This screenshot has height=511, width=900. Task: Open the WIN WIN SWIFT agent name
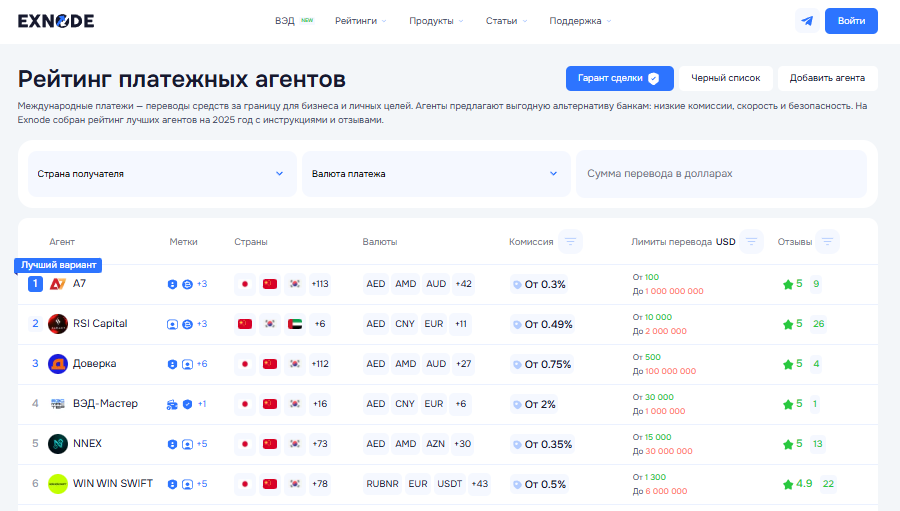[x=112, y=483]
